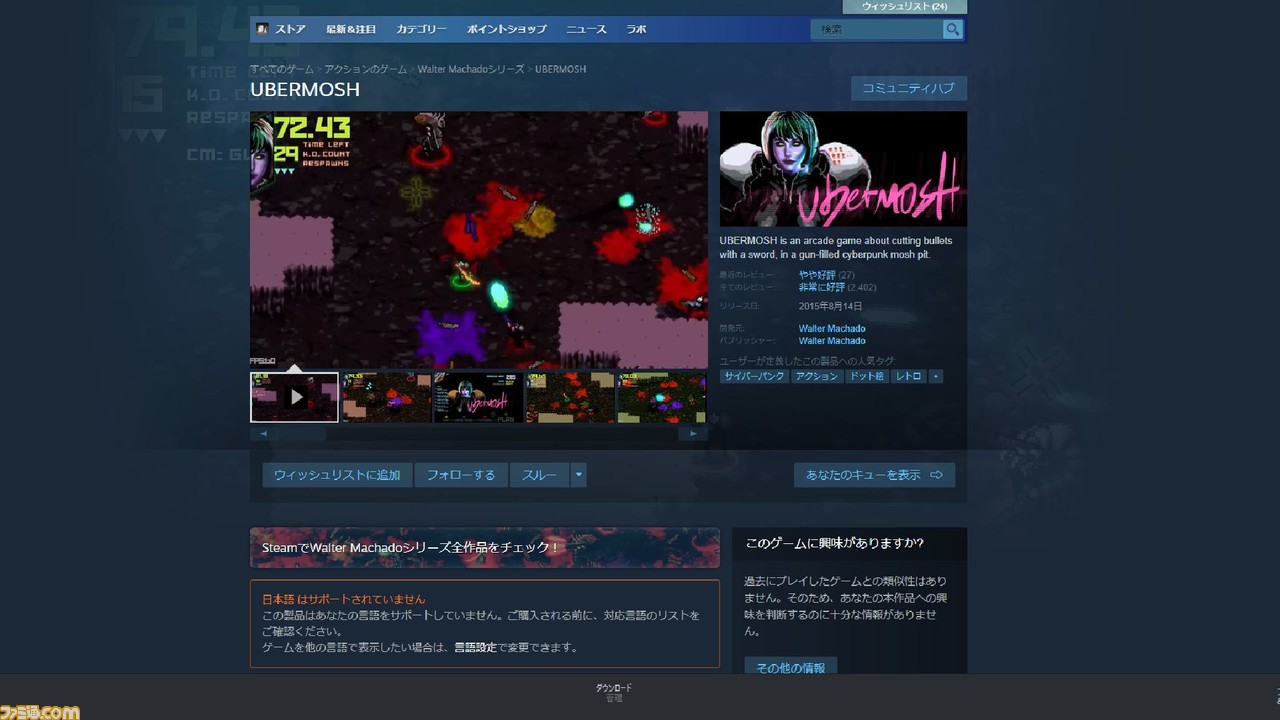Click the UBERMOSH header capsule image
Image resolution: width=1280 pixels, height=720 pixels.
843,169
